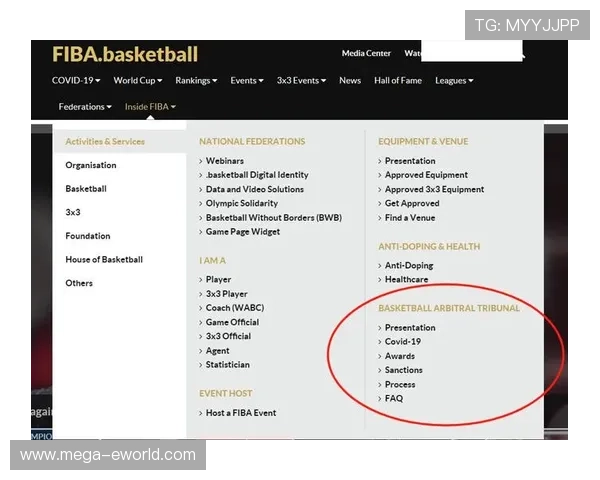Expand the Leagues dropdown menu

pos(454,80)
